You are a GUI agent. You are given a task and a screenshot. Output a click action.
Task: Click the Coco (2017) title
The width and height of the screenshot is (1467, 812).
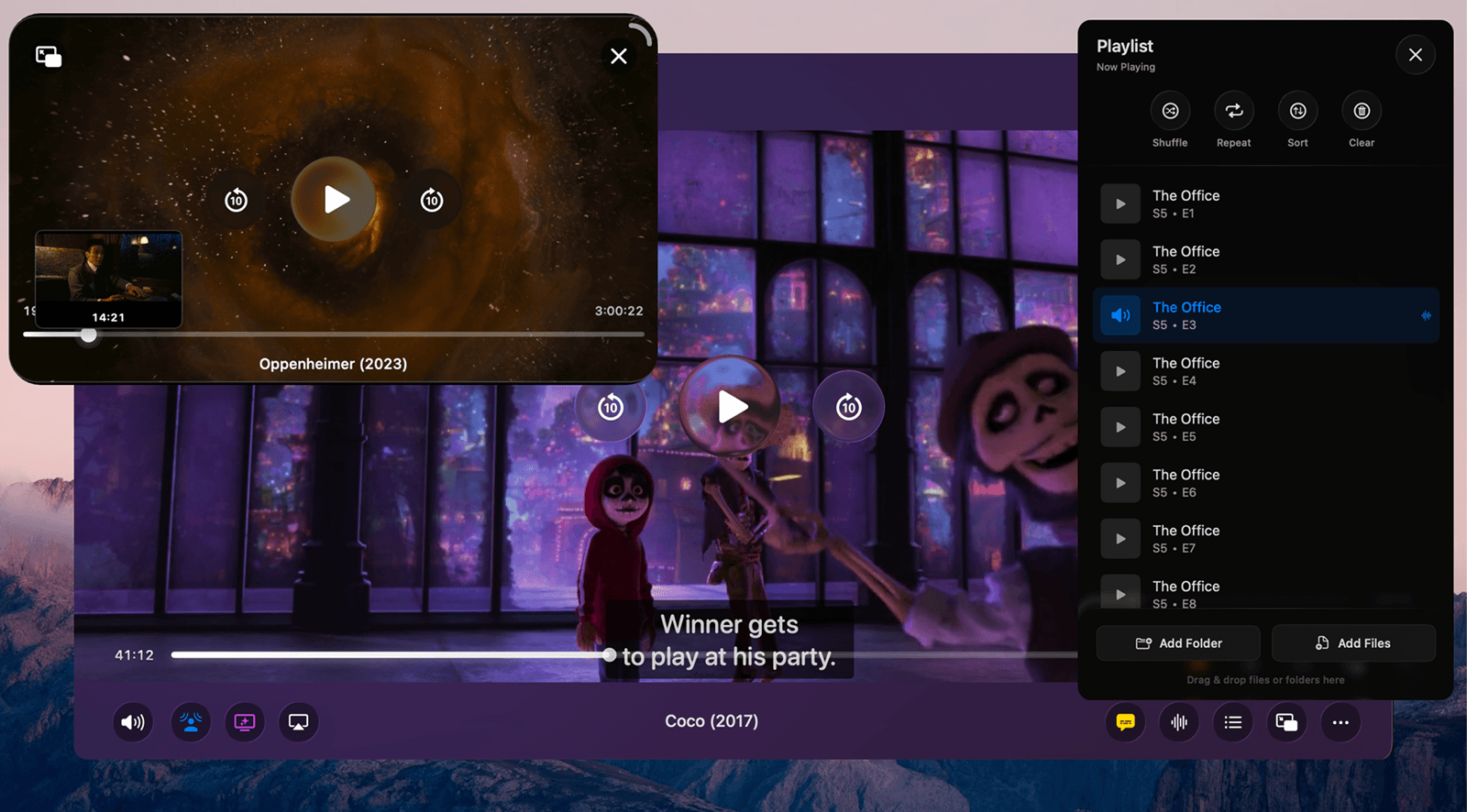[x=711, y=721]
